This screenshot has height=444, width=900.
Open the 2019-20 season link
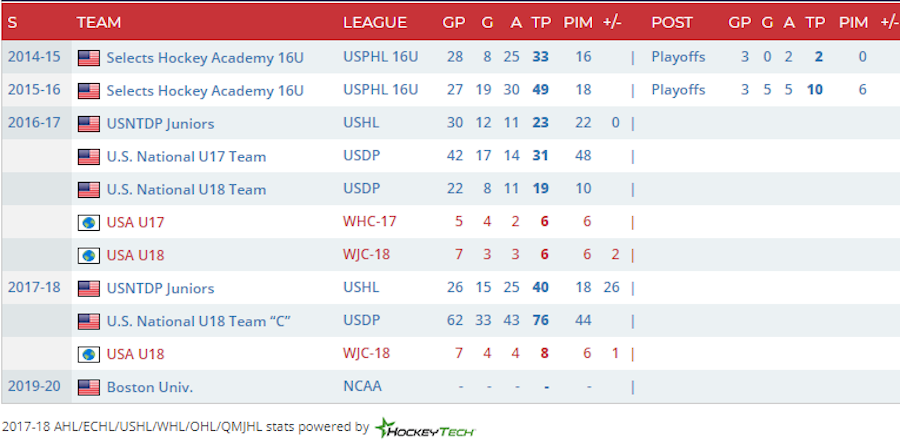tap(34, 387)
